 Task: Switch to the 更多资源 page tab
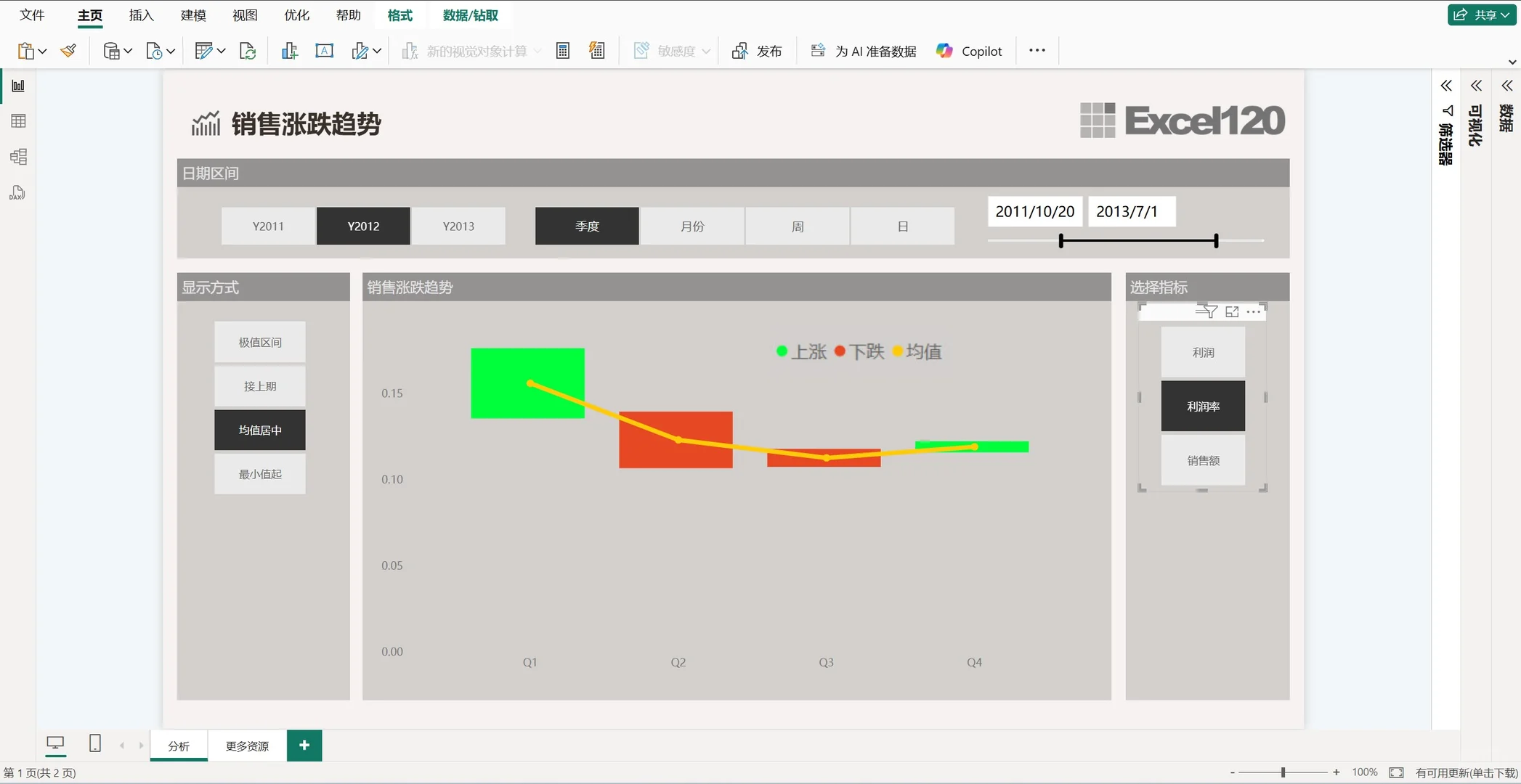click(247, 746)
